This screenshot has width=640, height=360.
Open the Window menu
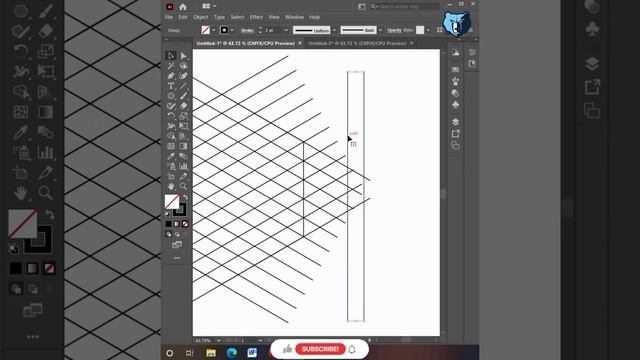click(294, 17)
